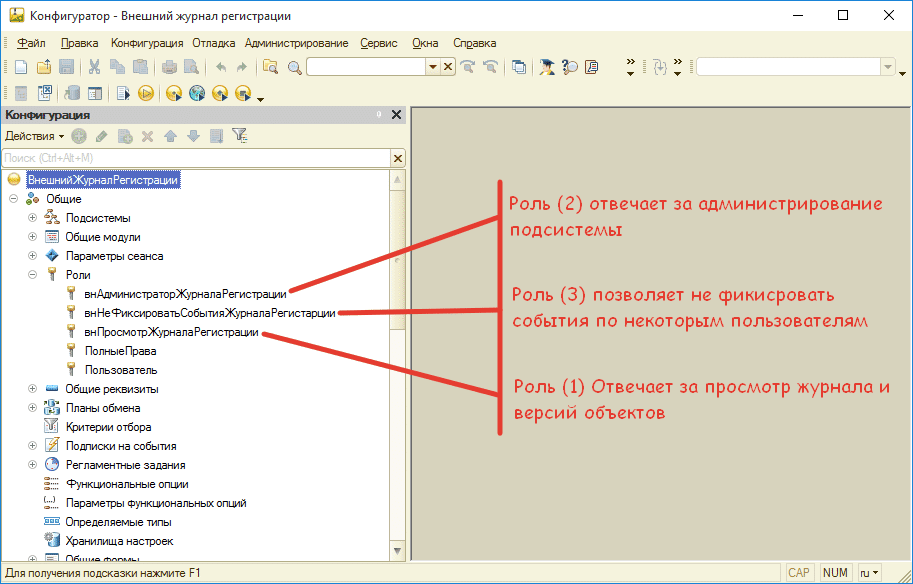The width and height of the screenshot is (913, 584).
Task: Click the update database configuration icon
Action: [x=70, y=93]
